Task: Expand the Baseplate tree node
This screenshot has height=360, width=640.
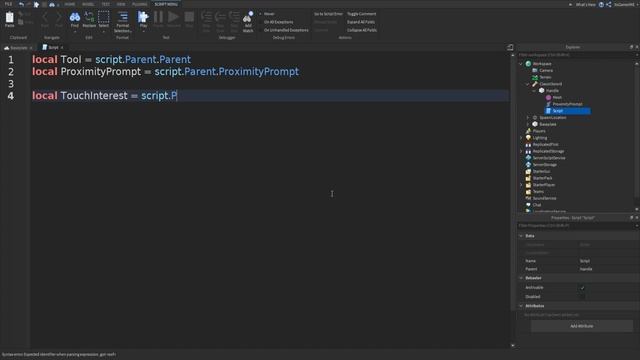Action: [528, 124]
